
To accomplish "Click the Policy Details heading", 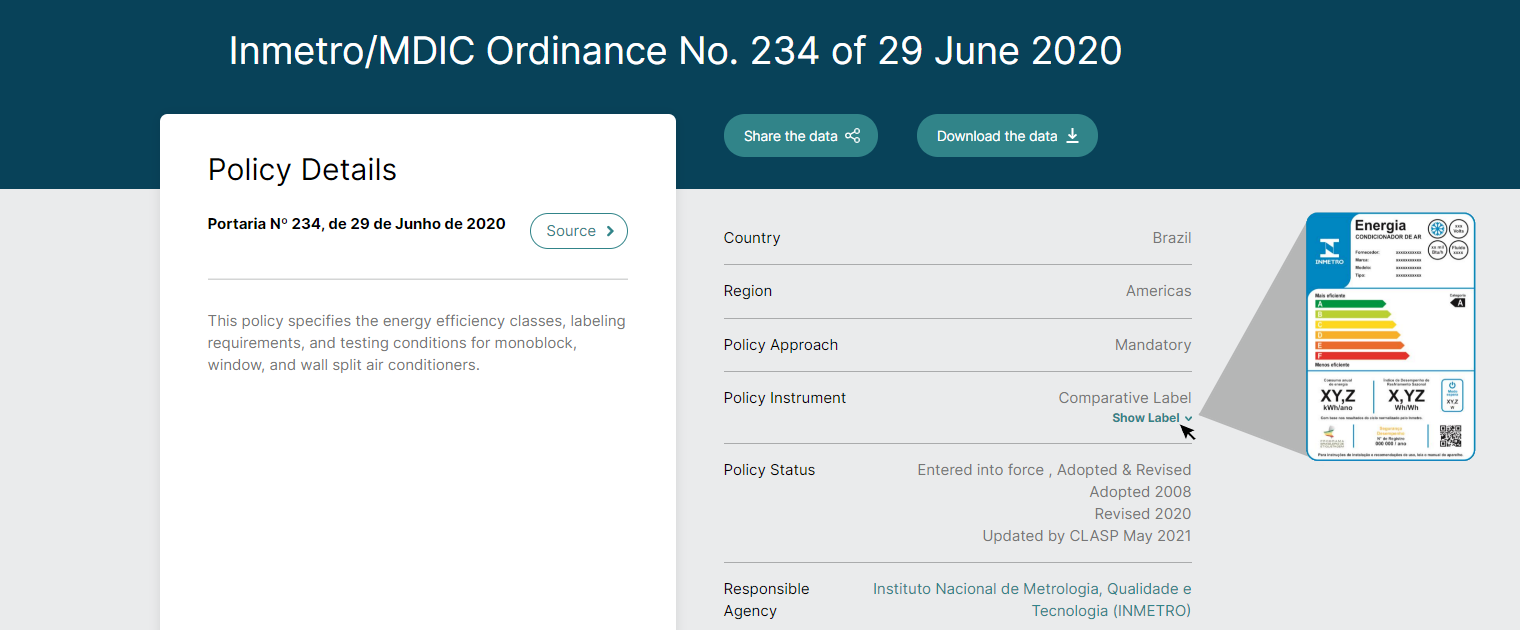I will tap(302, 169).
